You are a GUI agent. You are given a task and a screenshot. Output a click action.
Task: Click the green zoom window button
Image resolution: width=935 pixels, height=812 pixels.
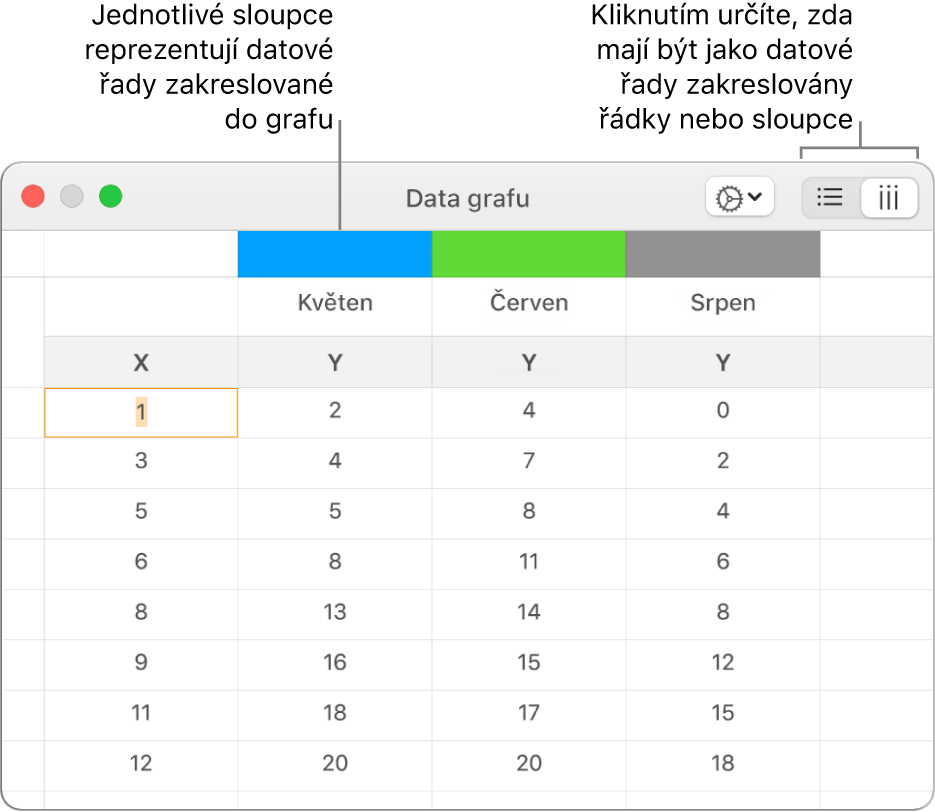coord(110,196)
